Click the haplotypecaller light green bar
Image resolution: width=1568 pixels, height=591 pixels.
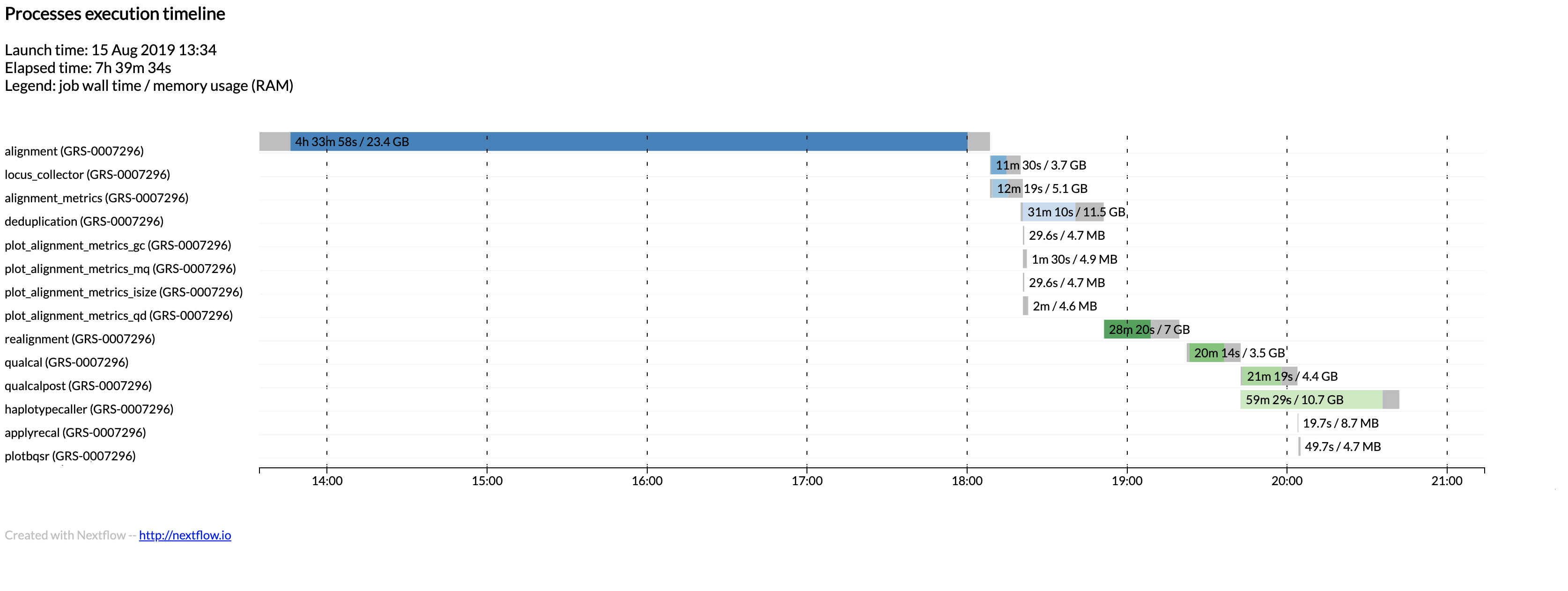point(1312,399)
